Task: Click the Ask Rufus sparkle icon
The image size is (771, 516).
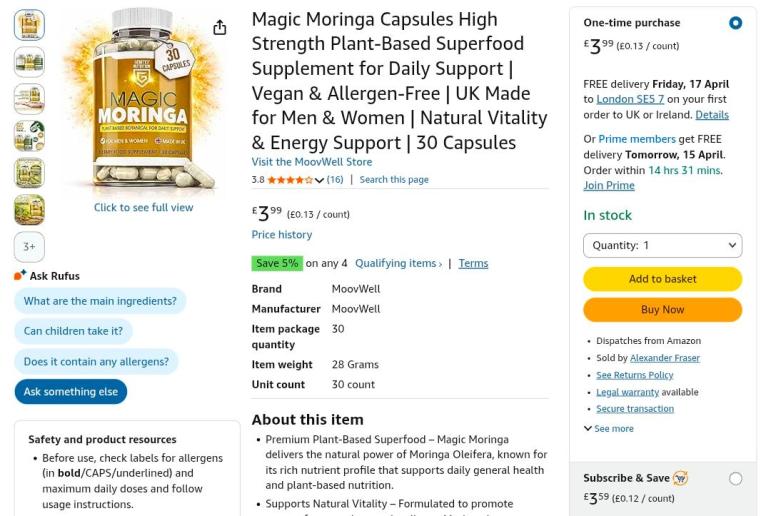Action: tap(20, 275)
